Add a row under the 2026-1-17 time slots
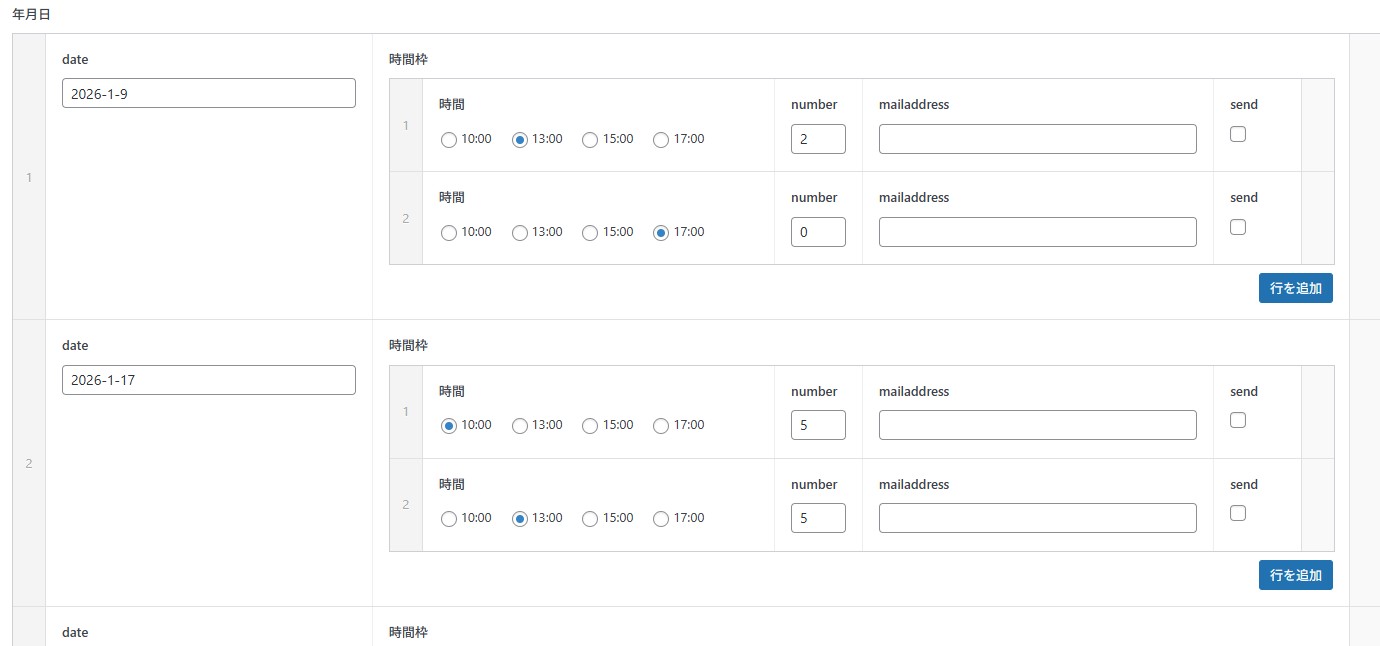 [x=1295, y=575]
